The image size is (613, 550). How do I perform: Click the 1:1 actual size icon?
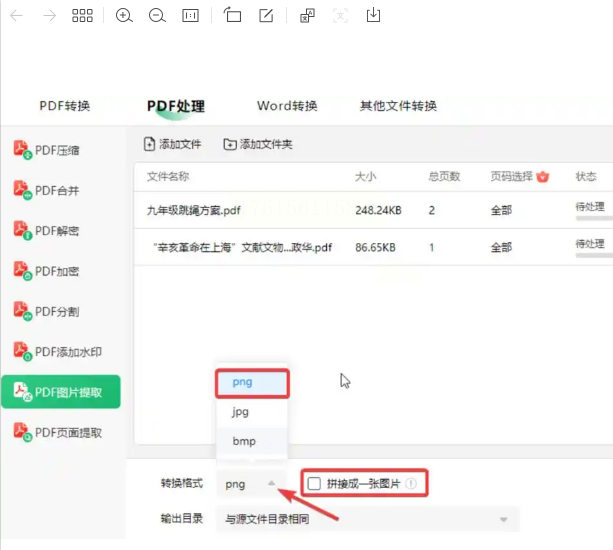click(190, 16)
